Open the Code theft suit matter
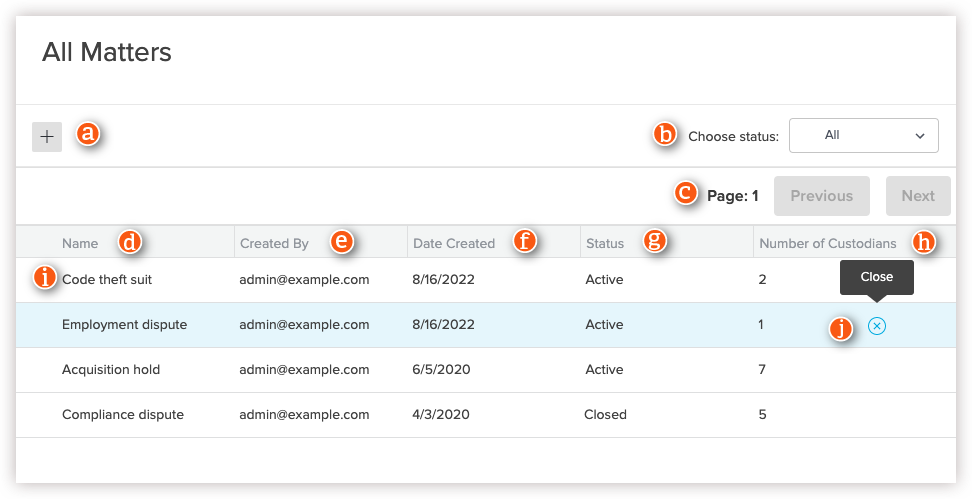 (x=107, y=280)
